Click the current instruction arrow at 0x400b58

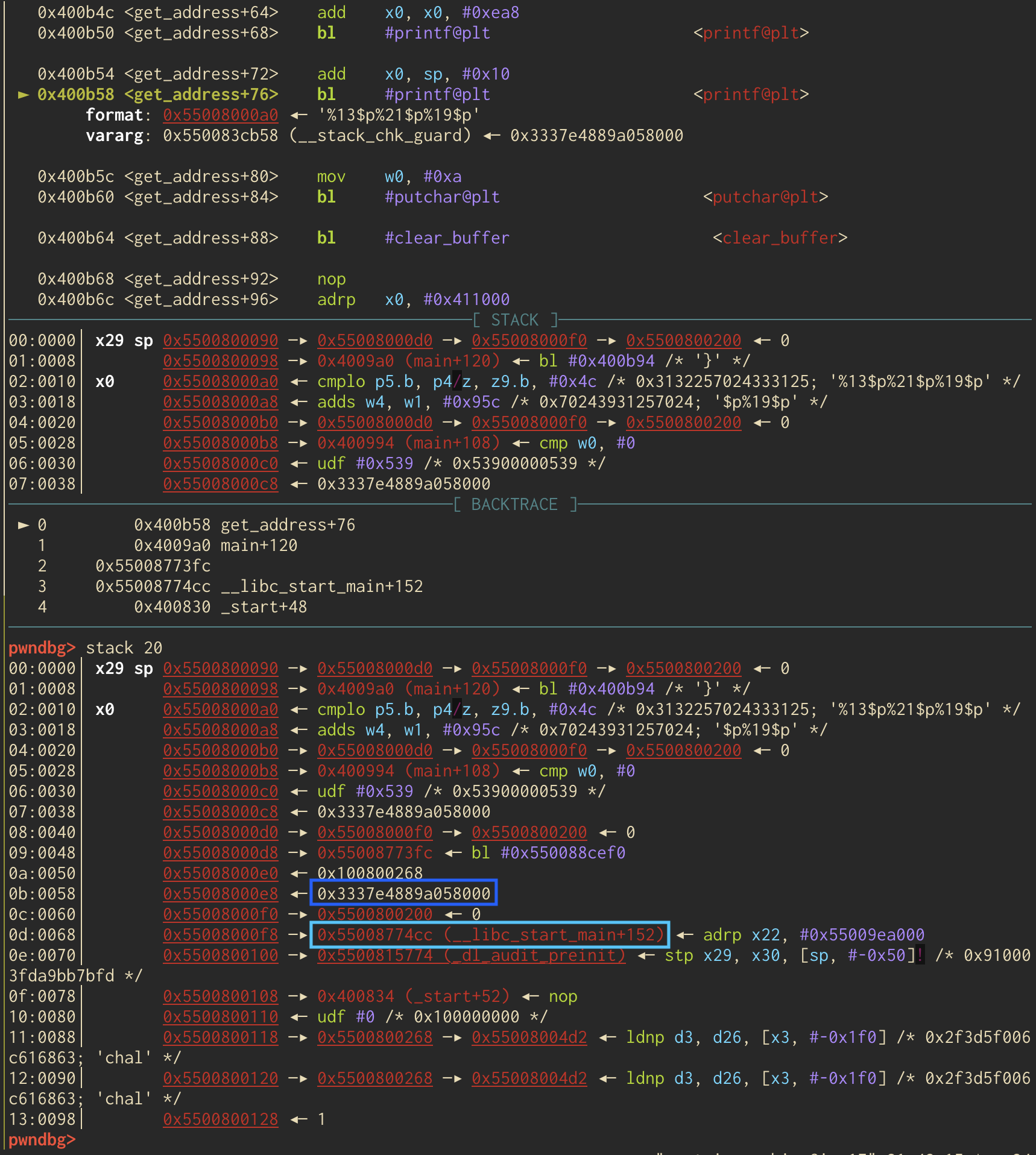pos(23,95)
